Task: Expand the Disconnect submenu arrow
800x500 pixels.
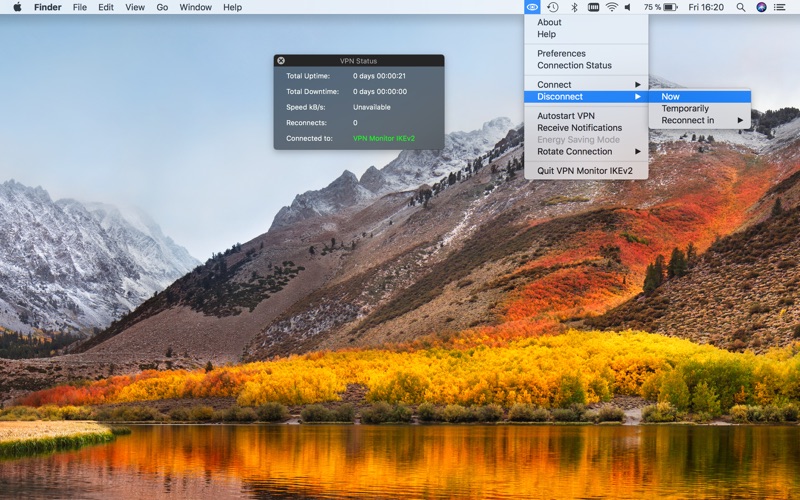Action: (637, 96)
